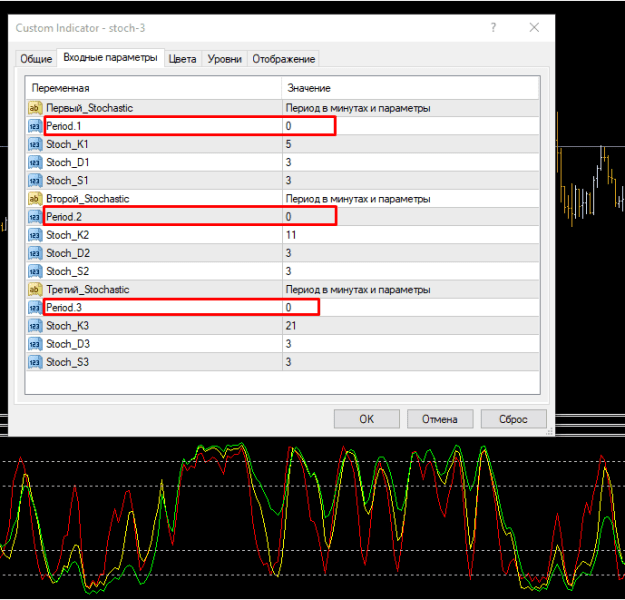Click the Stoch_S3 variable name
625x600 pixels.
point(67,362)
